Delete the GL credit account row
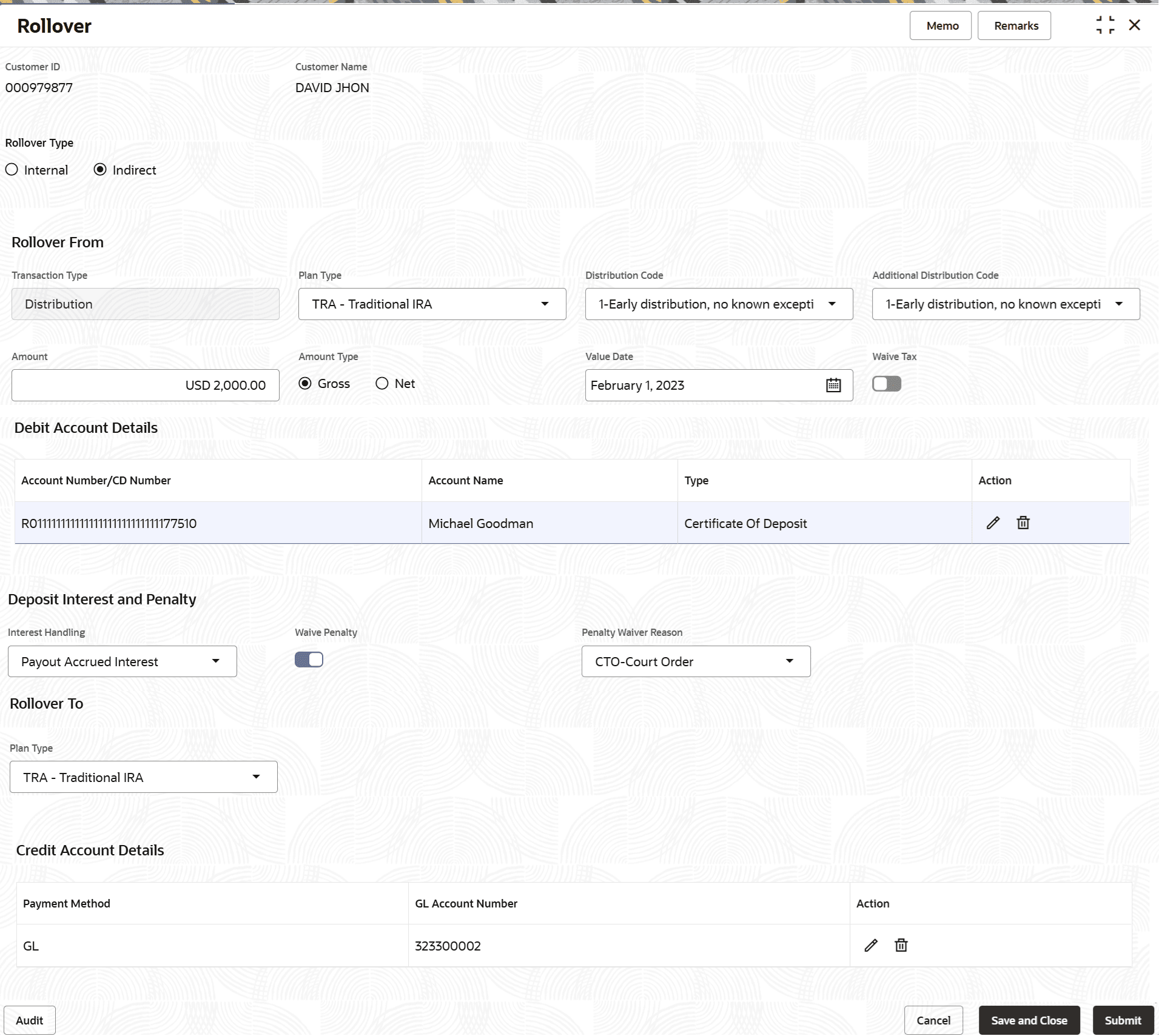The width and height of the screenshot is (1159, 1036). (901, 945)
